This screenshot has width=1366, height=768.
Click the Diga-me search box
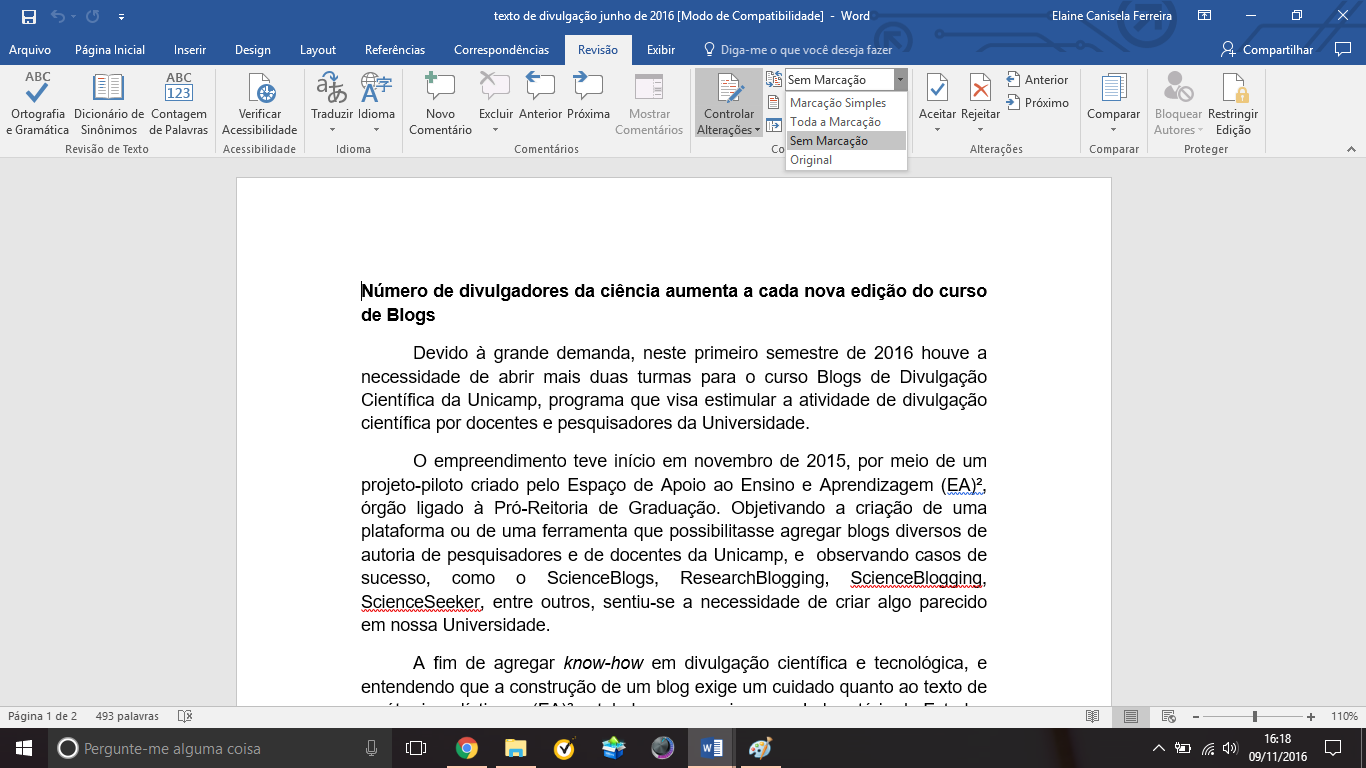point(798,50)
